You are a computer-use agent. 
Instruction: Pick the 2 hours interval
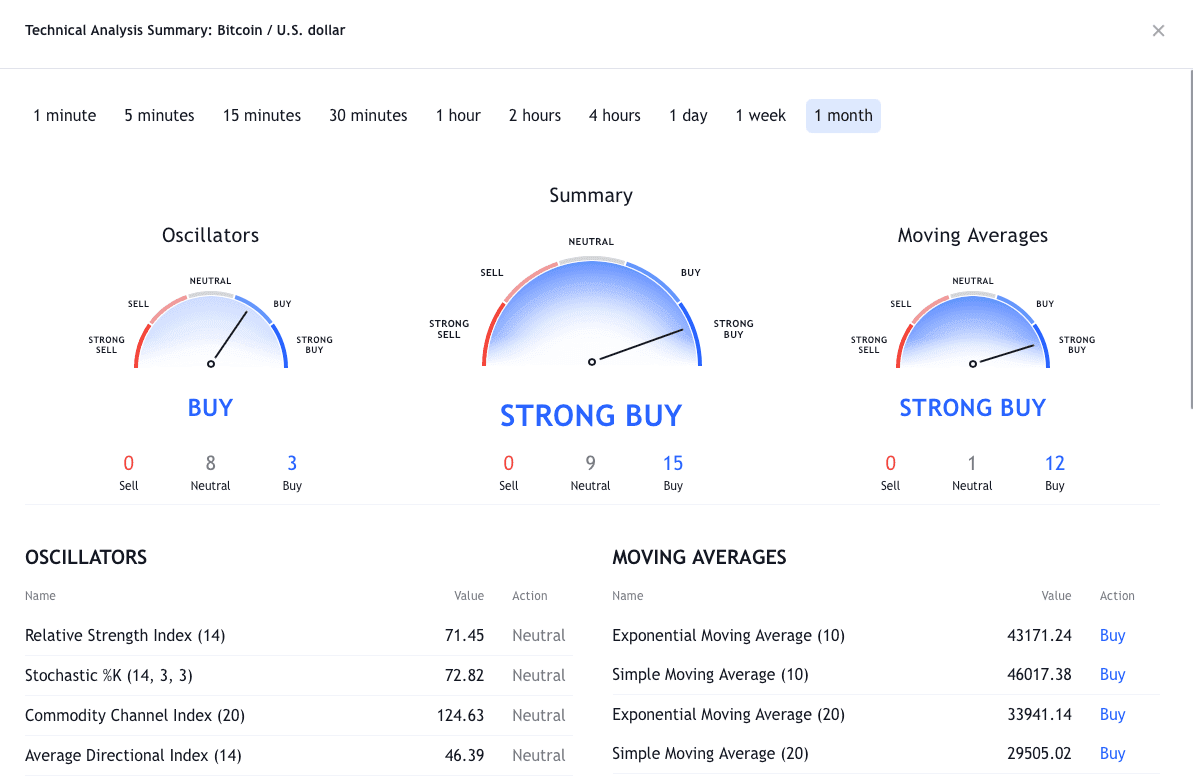click(x=535, y=116)
